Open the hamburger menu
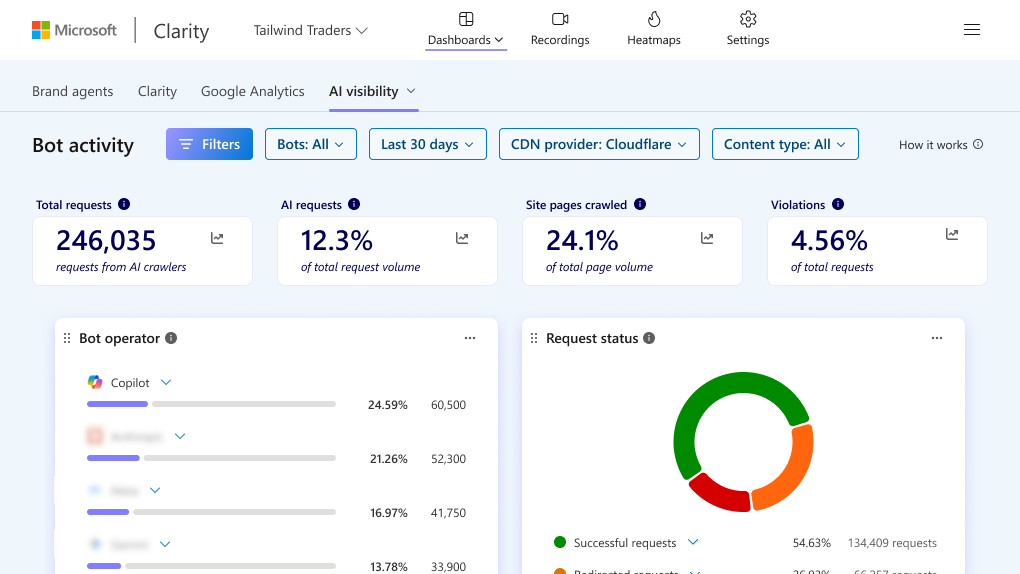The height and width of the screenshot is (574, 1020). 972,30
